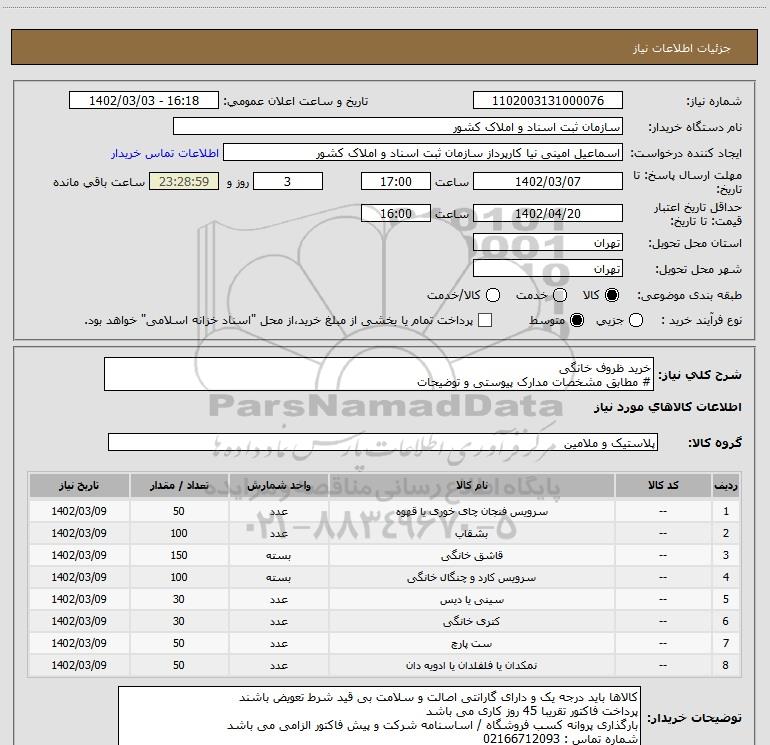Click the واحد شمارش column header
The width and height of the screenshot is (770, 745).
point(278,485)
